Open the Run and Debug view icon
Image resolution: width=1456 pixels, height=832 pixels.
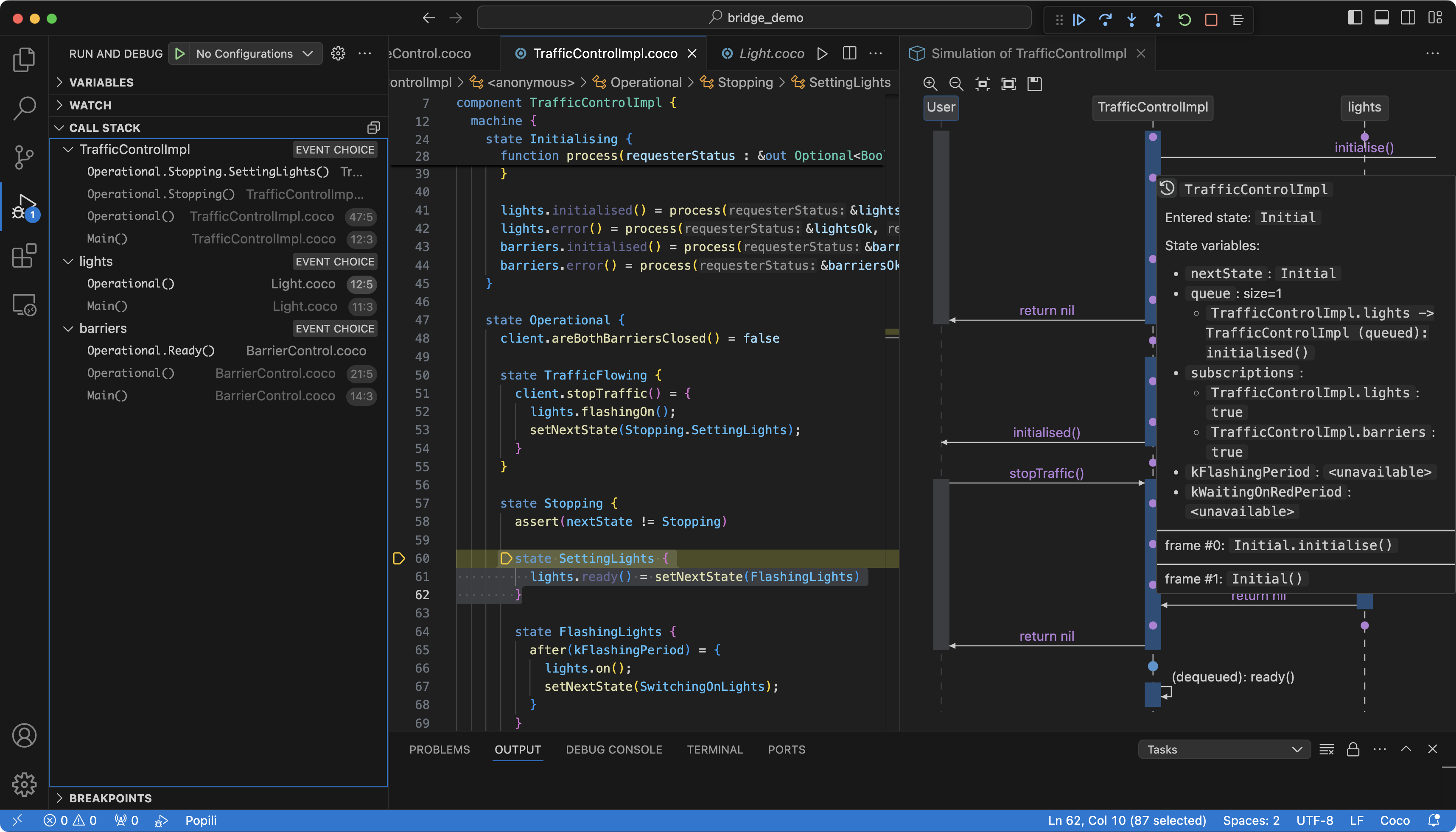tap(24, 207)
